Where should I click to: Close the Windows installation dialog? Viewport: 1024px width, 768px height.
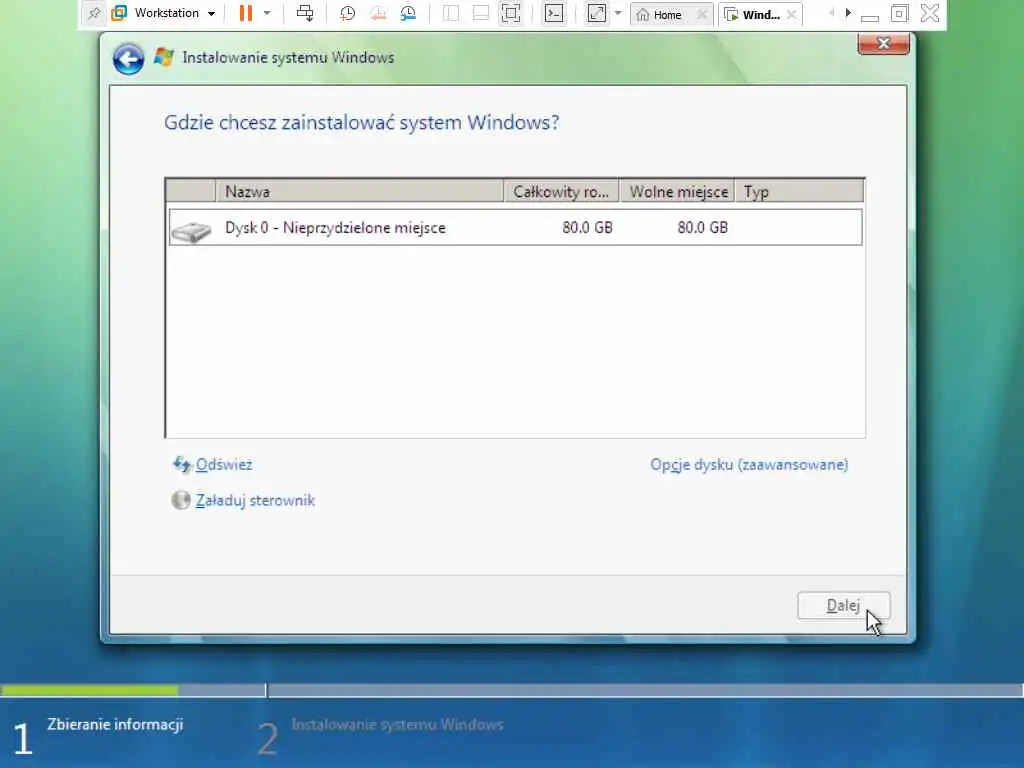point(884,44)
